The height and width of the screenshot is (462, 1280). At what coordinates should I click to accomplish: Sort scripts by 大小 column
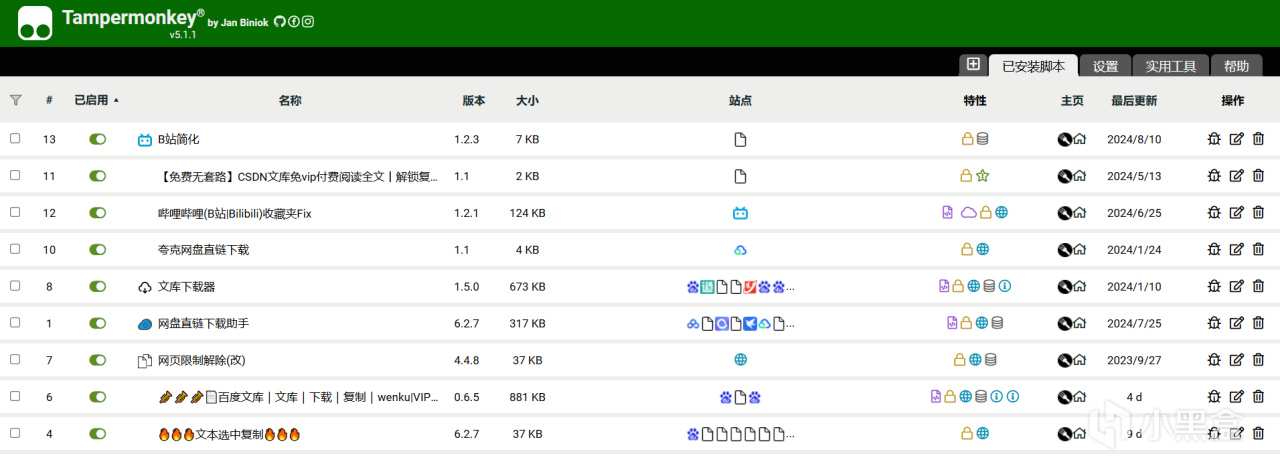tap(527, 100)
